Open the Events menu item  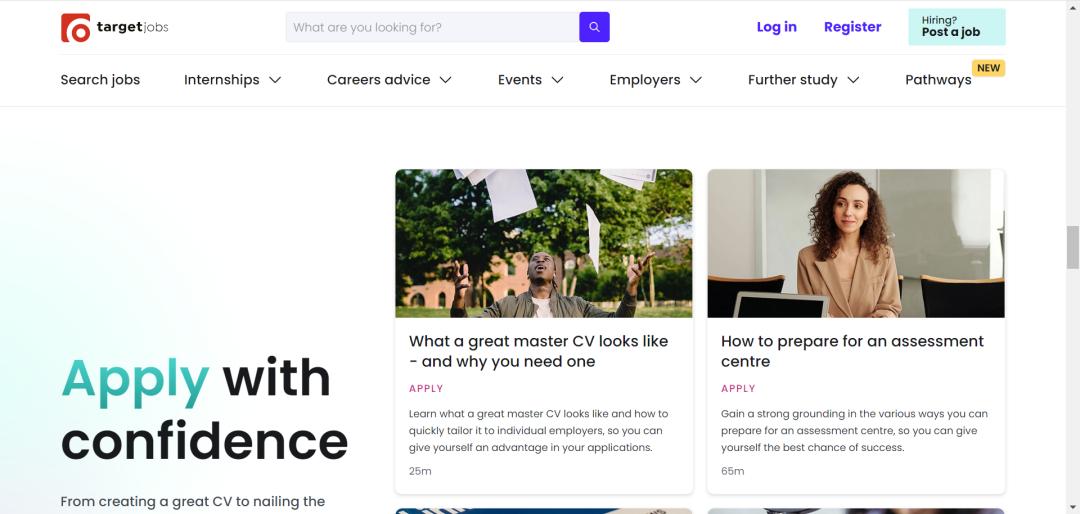pos(520,80)
